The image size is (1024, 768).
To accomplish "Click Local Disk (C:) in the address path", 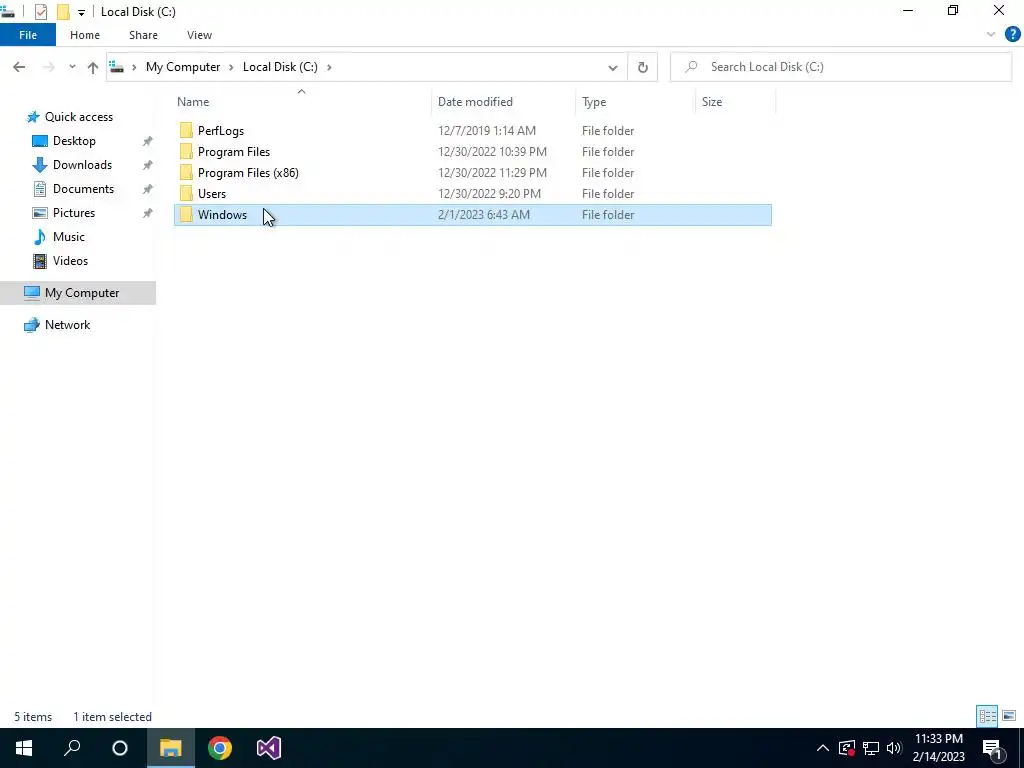I will tap(280, 67).
